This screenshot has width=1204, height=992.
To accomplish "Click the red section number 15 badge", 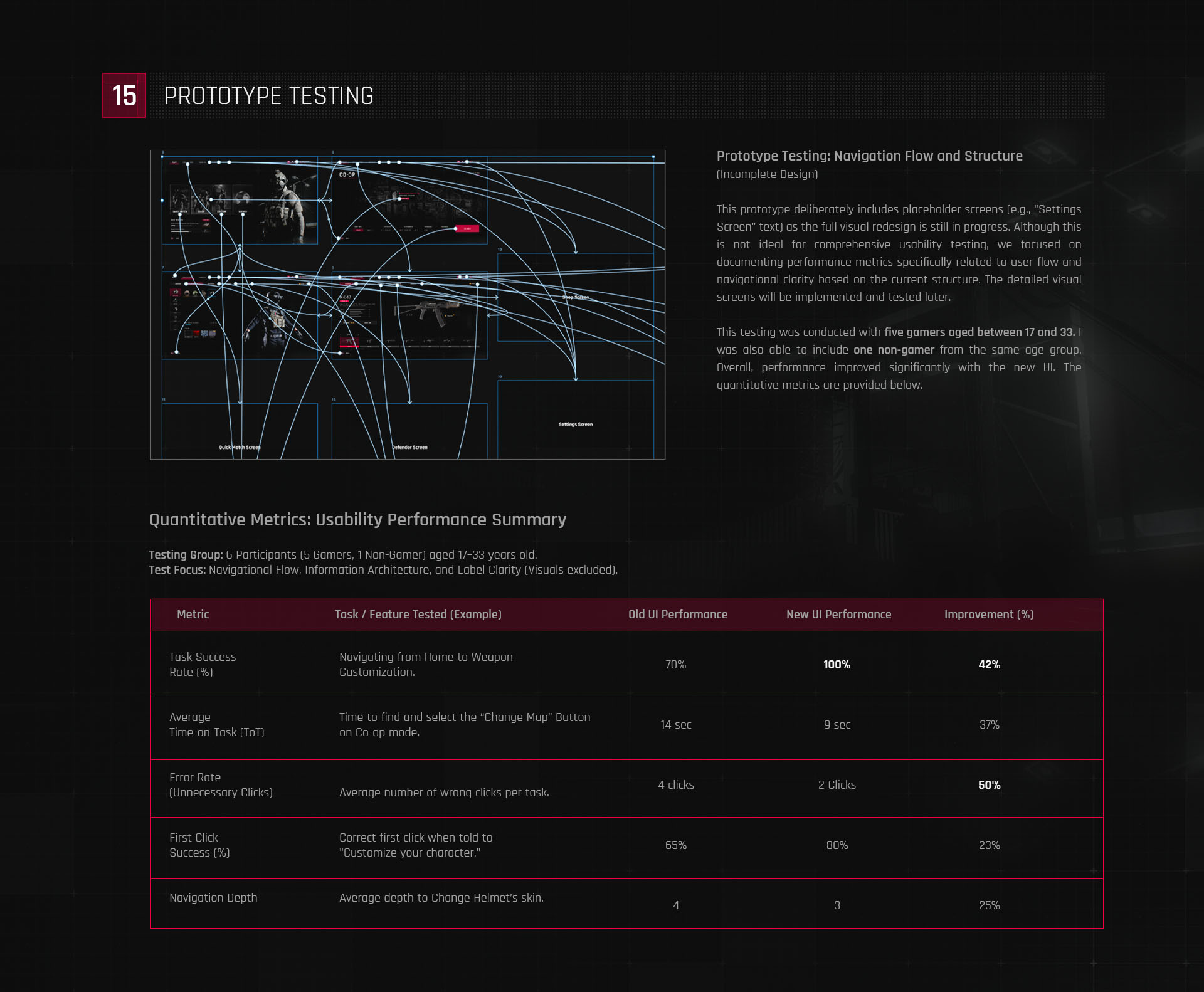I will [124, 95].
